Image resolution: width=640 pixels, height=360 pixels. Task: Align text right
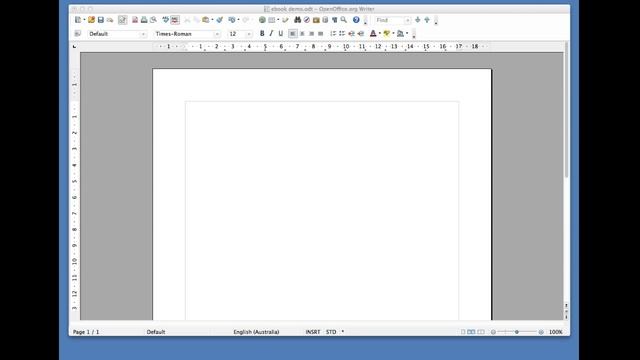[311, 33]
